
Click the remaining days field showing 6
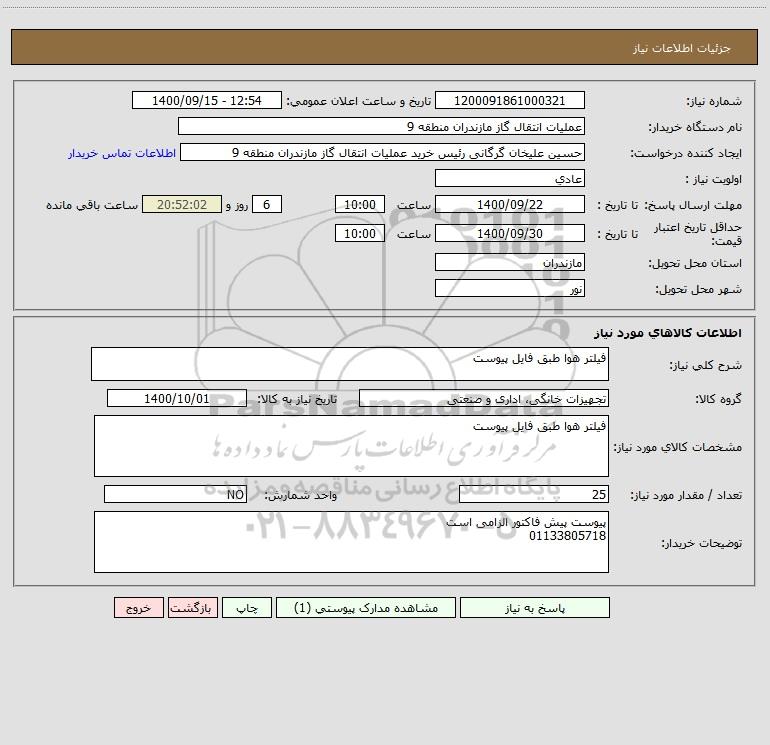267,204
